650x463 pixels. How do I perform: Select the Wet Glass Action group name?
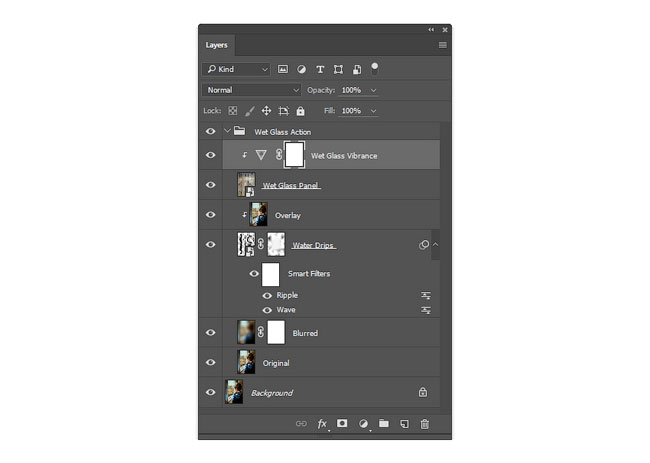pyautogui.click(x=283, y=132)
